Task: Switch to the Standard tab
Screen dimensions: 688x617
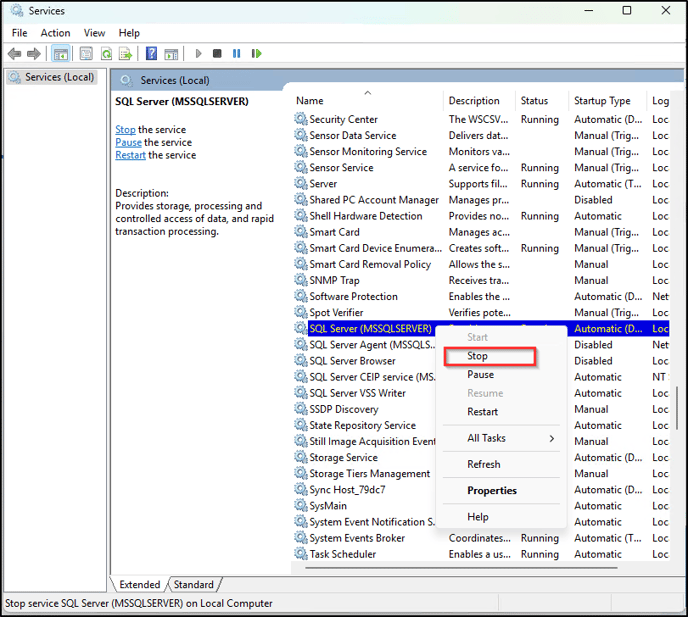Action: [194, 585]
